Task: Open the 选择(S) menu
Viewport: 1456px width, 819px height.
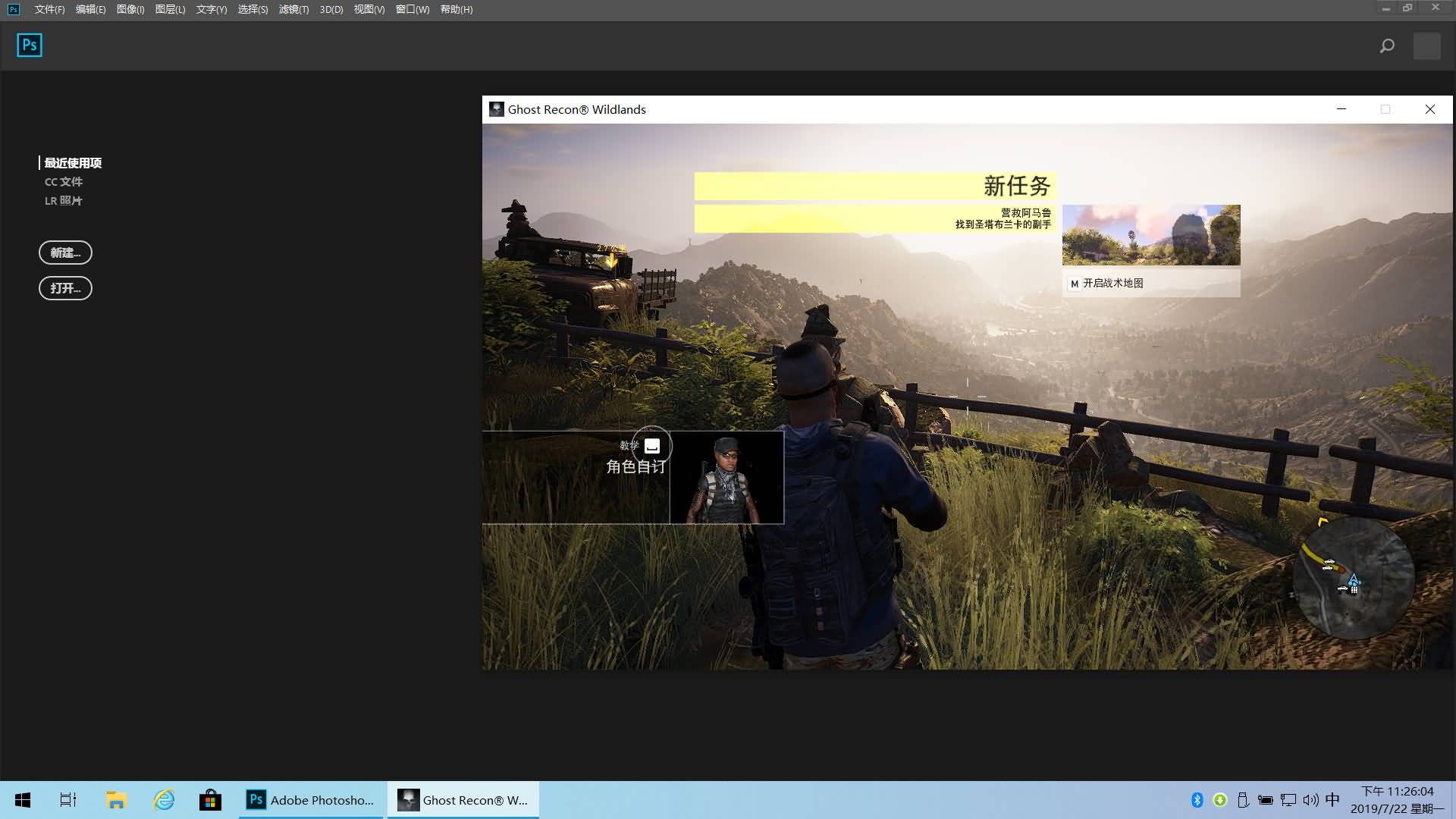Action: click(x=253, y=9)
